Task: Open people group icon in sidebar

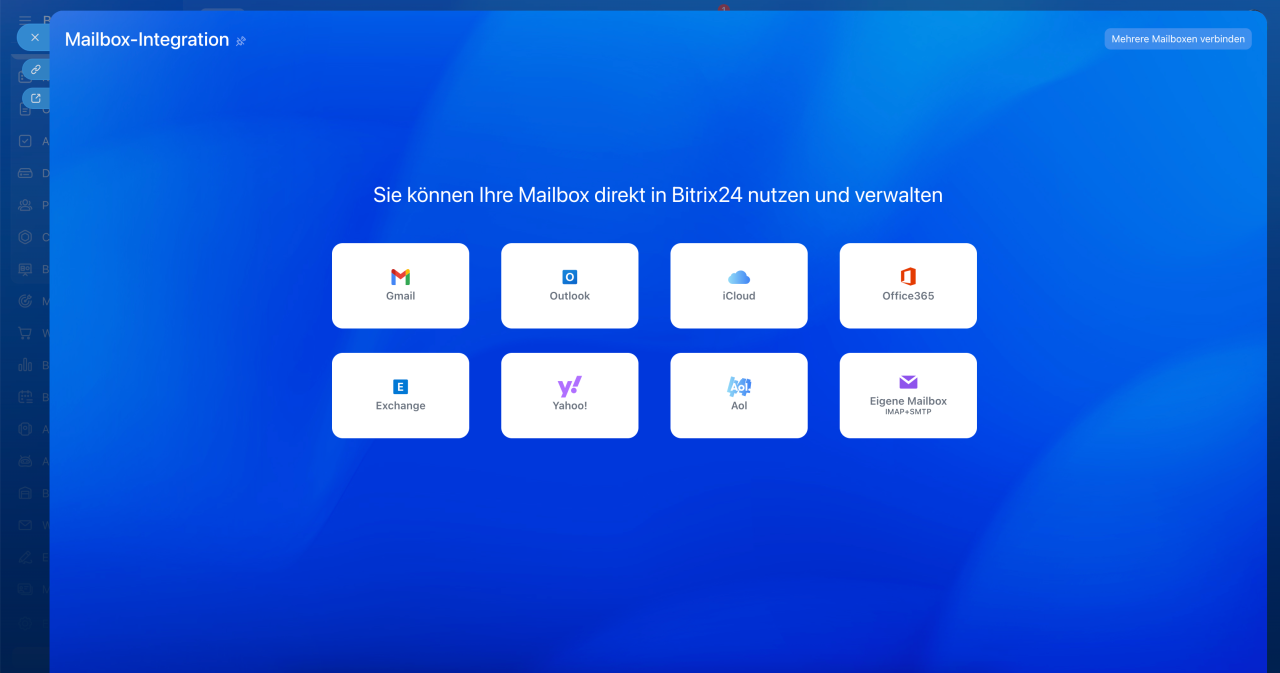Action: pos(25,205)
